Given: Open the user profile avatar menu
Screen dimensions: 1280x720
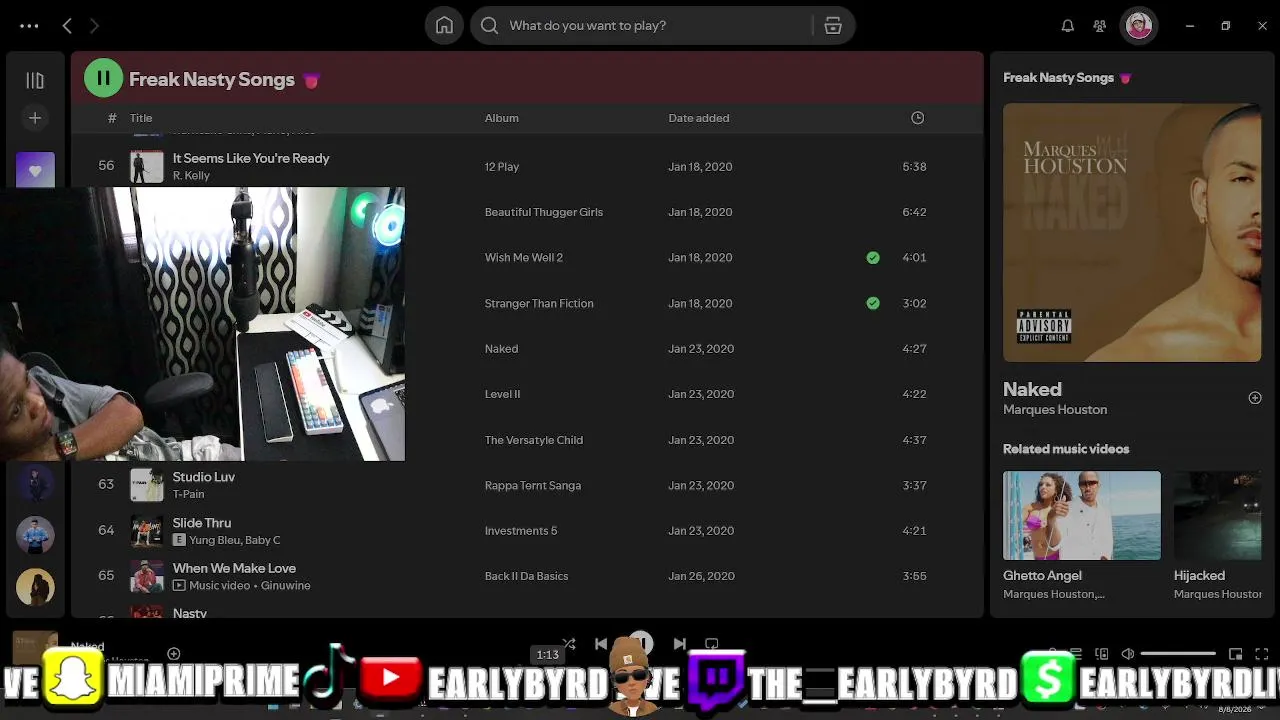Looking at the screenshot, I should click(x=1138, y=26).
